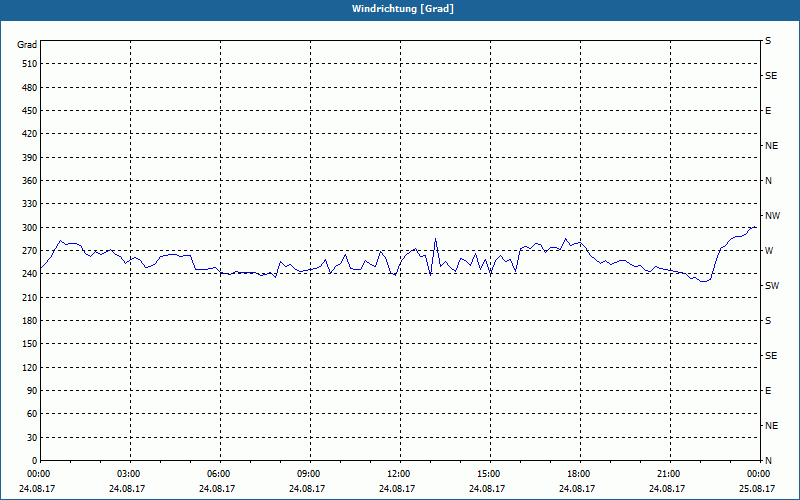Select the 'Grad' unit label on the left axis
800x500 pixels.
[x=27, y=45]
